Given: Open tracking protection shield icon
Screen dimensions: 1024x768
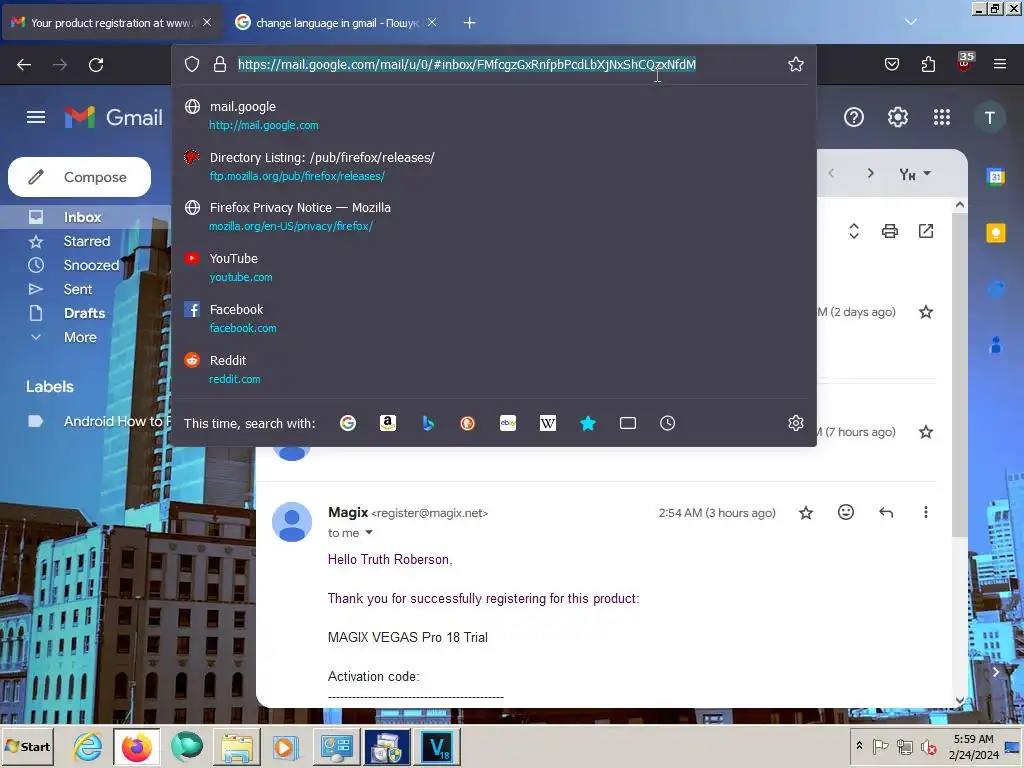Looking at the screenshot, I should tap(191, 64).
